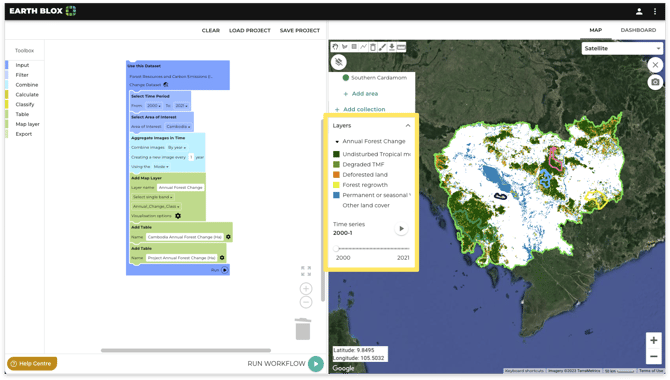
Task: Zoom out on the map
Action: pos(654,356)
